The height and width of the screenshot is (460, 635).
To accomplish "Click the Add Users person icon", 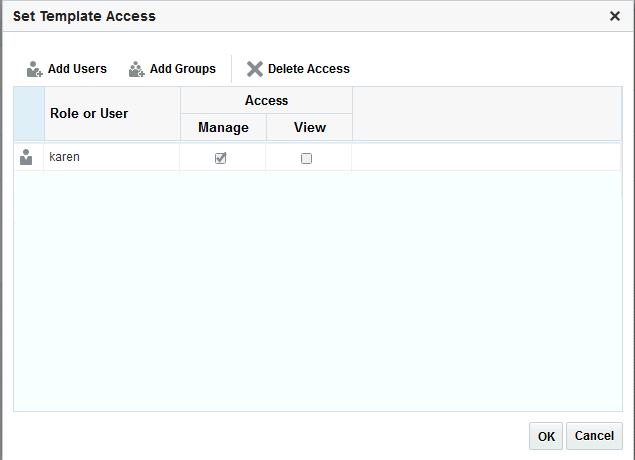I will [x=35, y=69].
